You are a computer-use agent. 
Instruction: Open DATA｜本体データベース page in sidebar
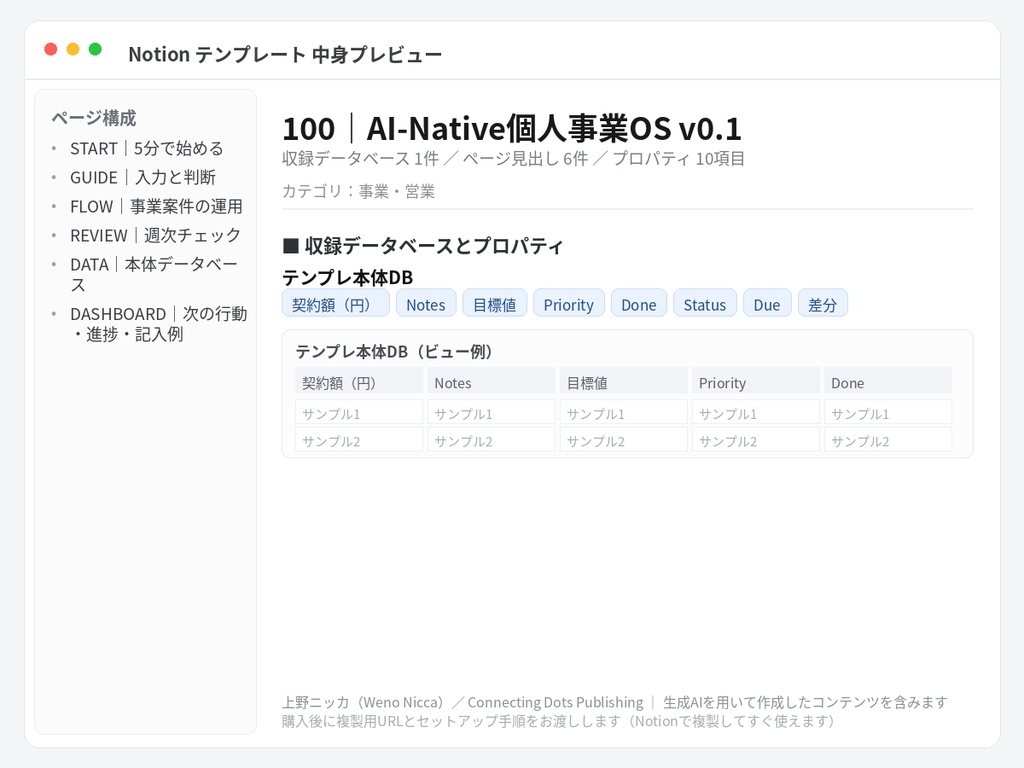point(154,274)
